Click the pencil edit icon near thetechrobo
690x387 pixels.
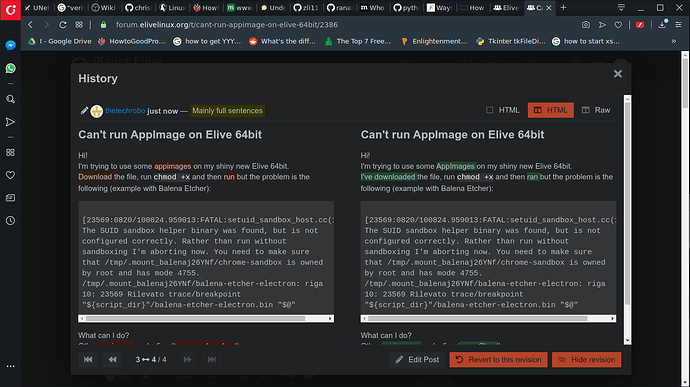tap(84, 111)
